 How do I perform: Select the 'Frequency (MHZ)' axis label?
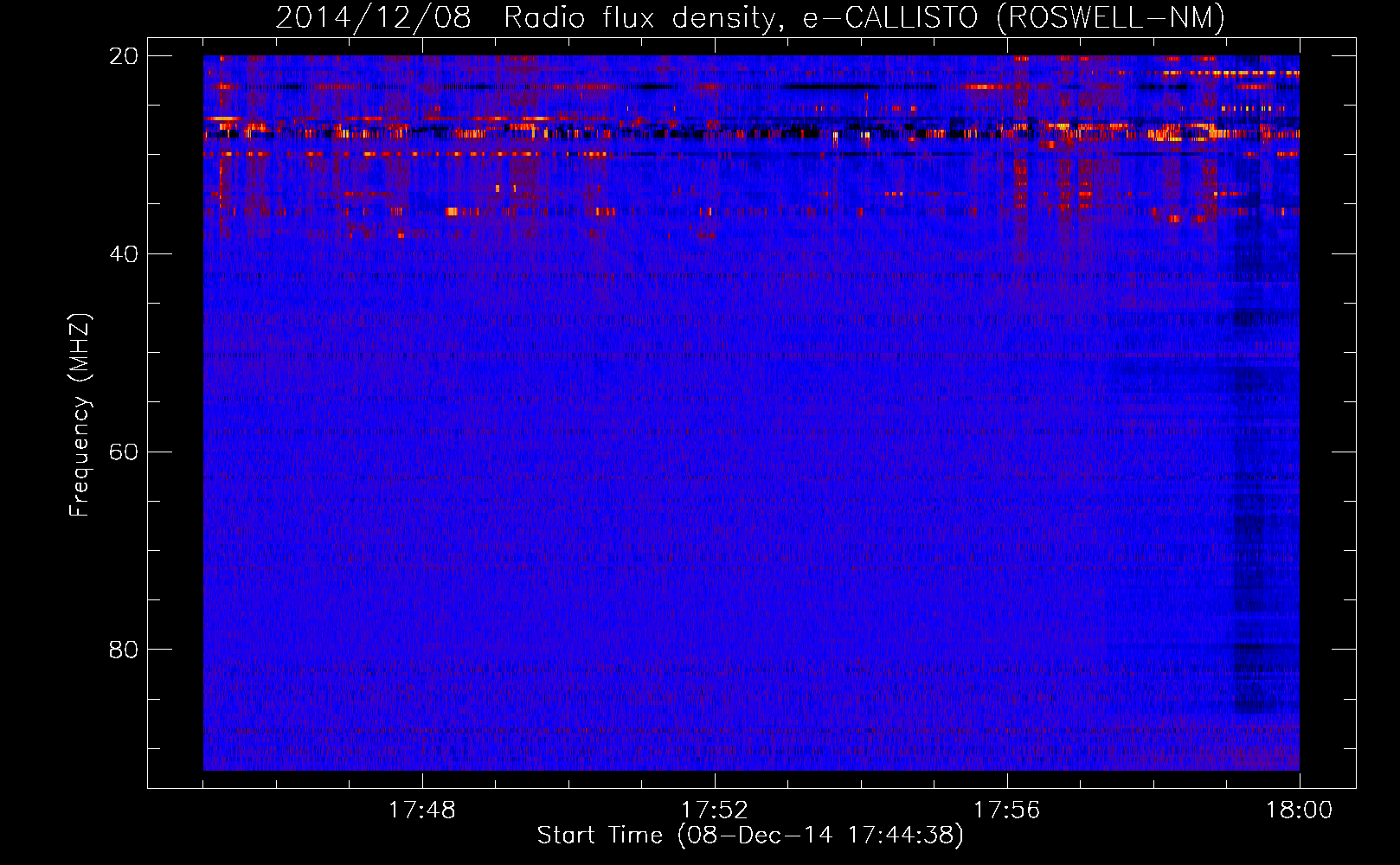point(80,415)
